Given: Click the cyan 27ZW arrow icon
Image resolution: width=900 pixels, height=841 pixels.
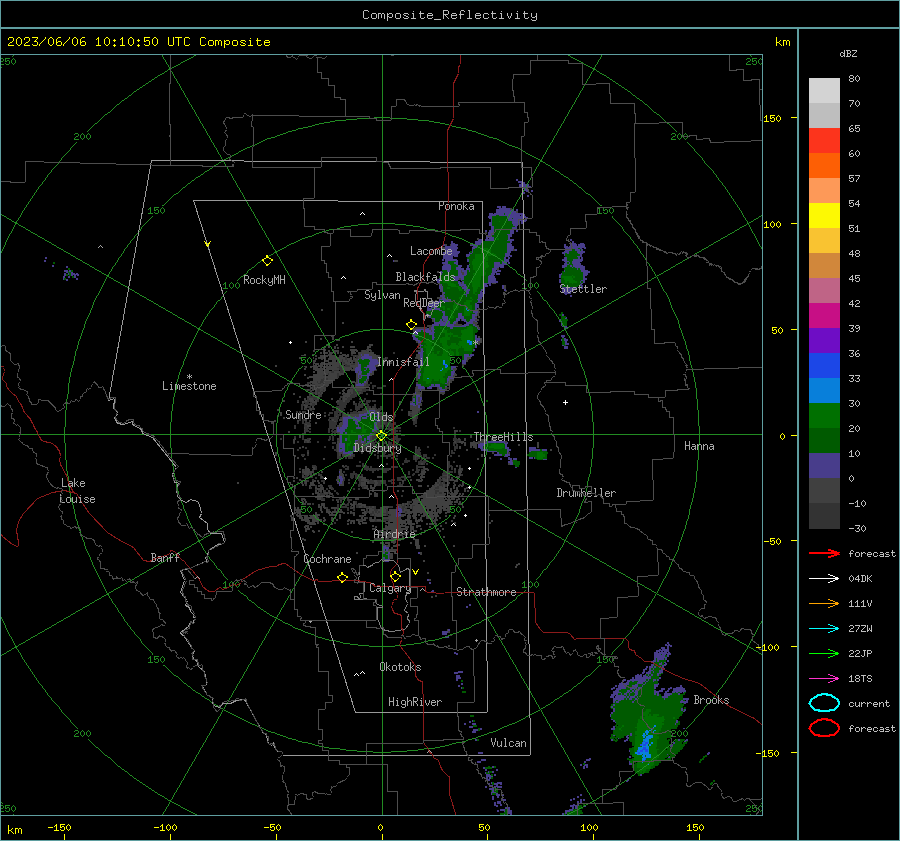Looking at the screenshot, I should point(824,629).
